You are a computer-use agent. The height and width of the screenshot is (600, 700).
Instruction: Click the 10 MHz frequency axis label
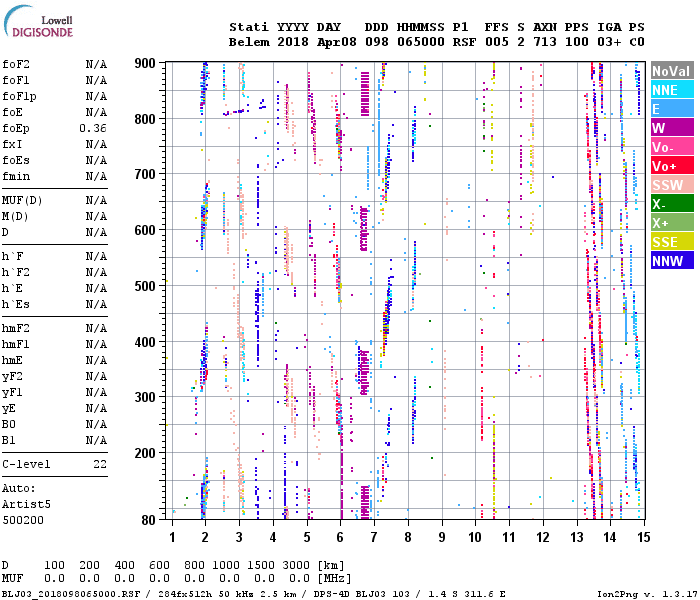[475, 537]
